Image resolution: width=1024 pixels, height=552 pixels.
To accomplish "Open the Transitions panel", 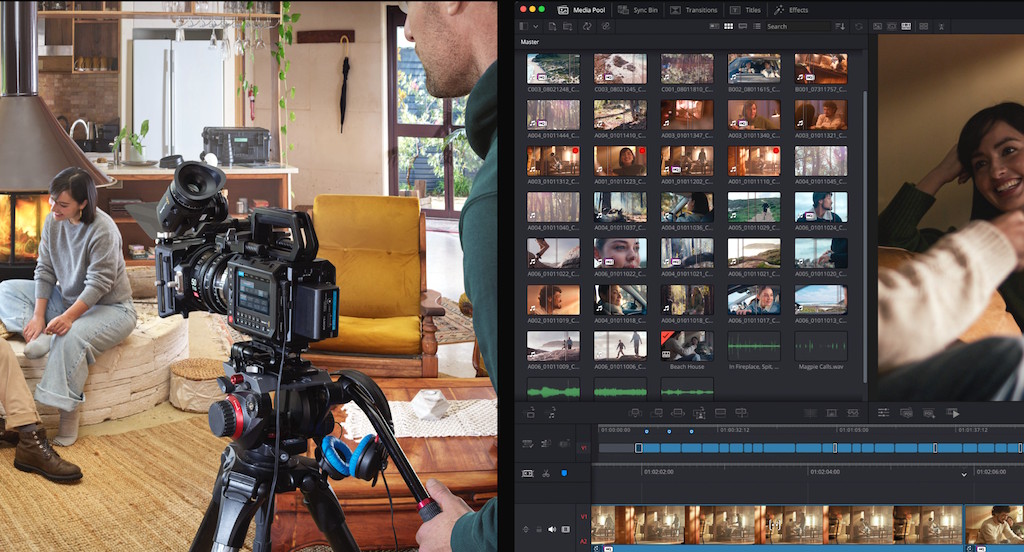I will pos(694,10).
